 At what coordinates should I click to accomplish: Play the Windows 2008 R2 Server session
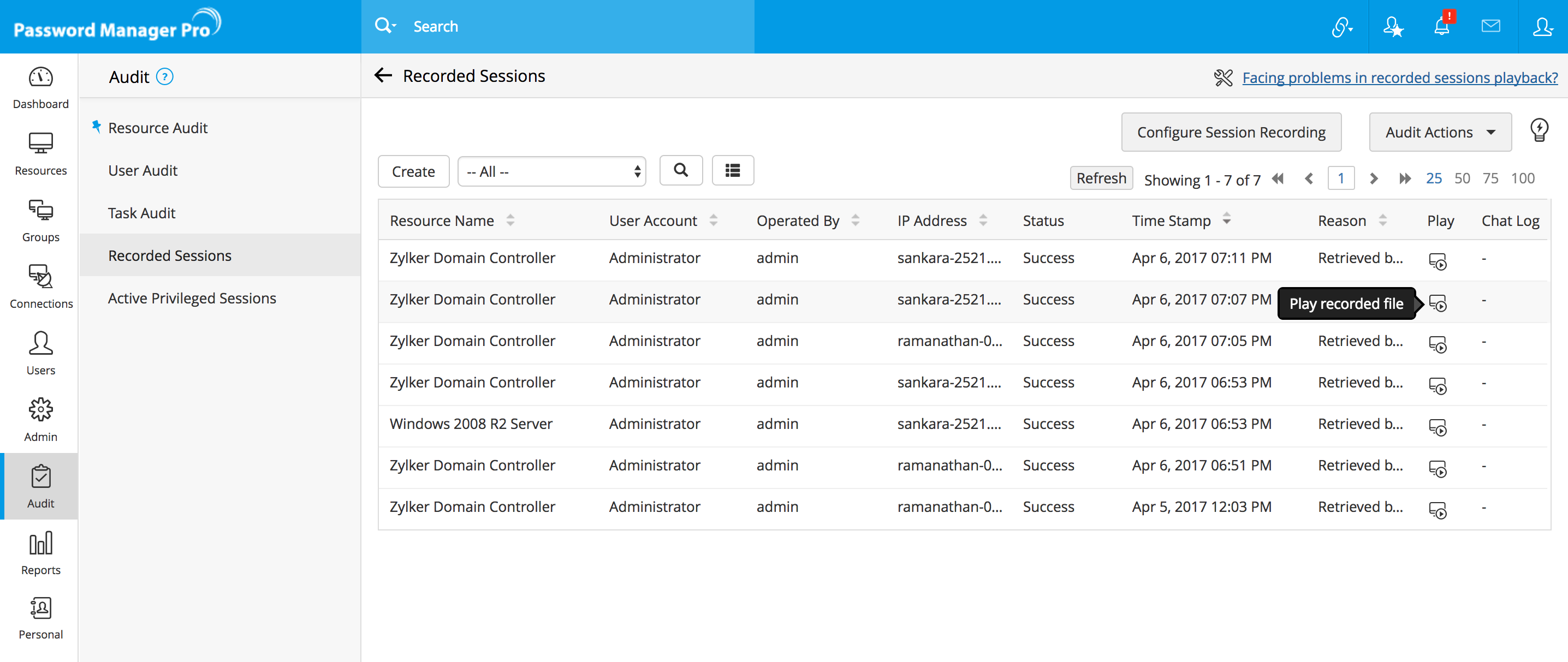(x=1437, y=427)
